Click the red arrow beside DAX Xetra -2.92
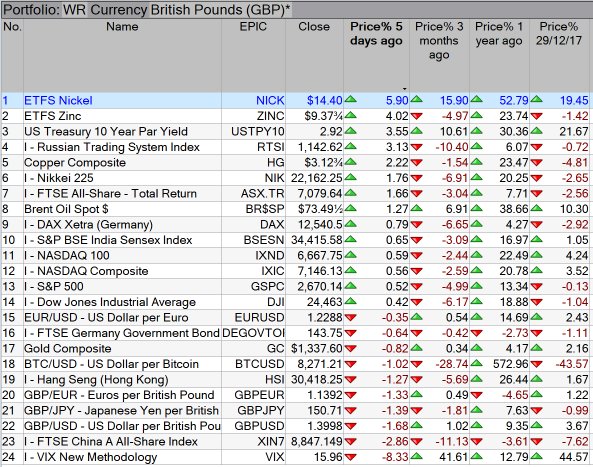Image resolution: width=593 pixels, height=467 pixels. pyautogui.click(x=536, y=224)
